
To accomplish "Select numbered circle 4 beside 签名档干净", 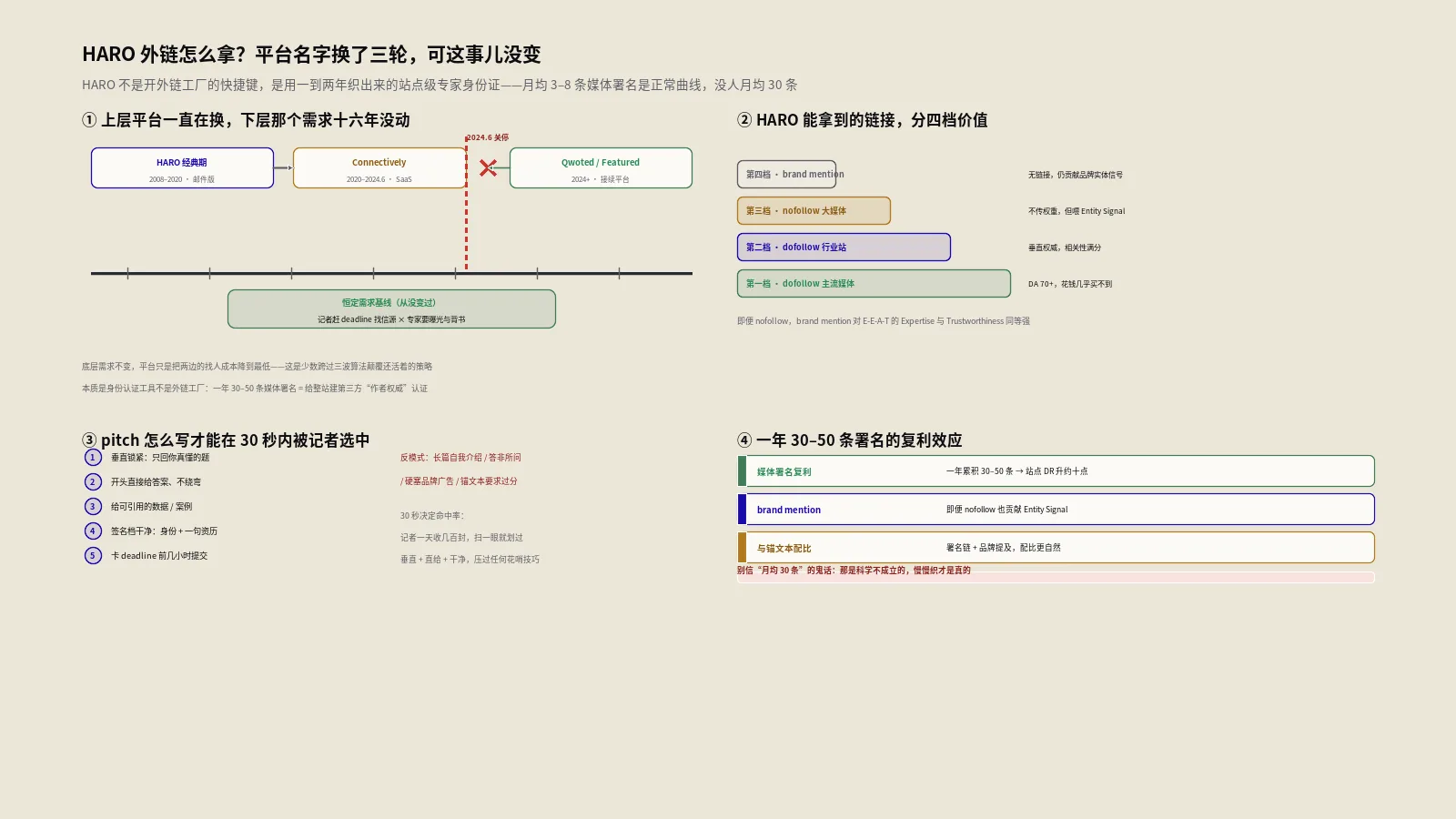I will pyautogui.click(x=93, y=531).
